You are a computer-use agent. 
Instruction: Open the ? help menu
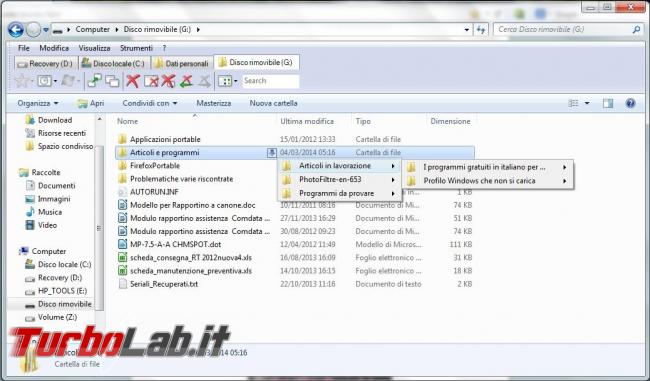click(x=164, y=48)
